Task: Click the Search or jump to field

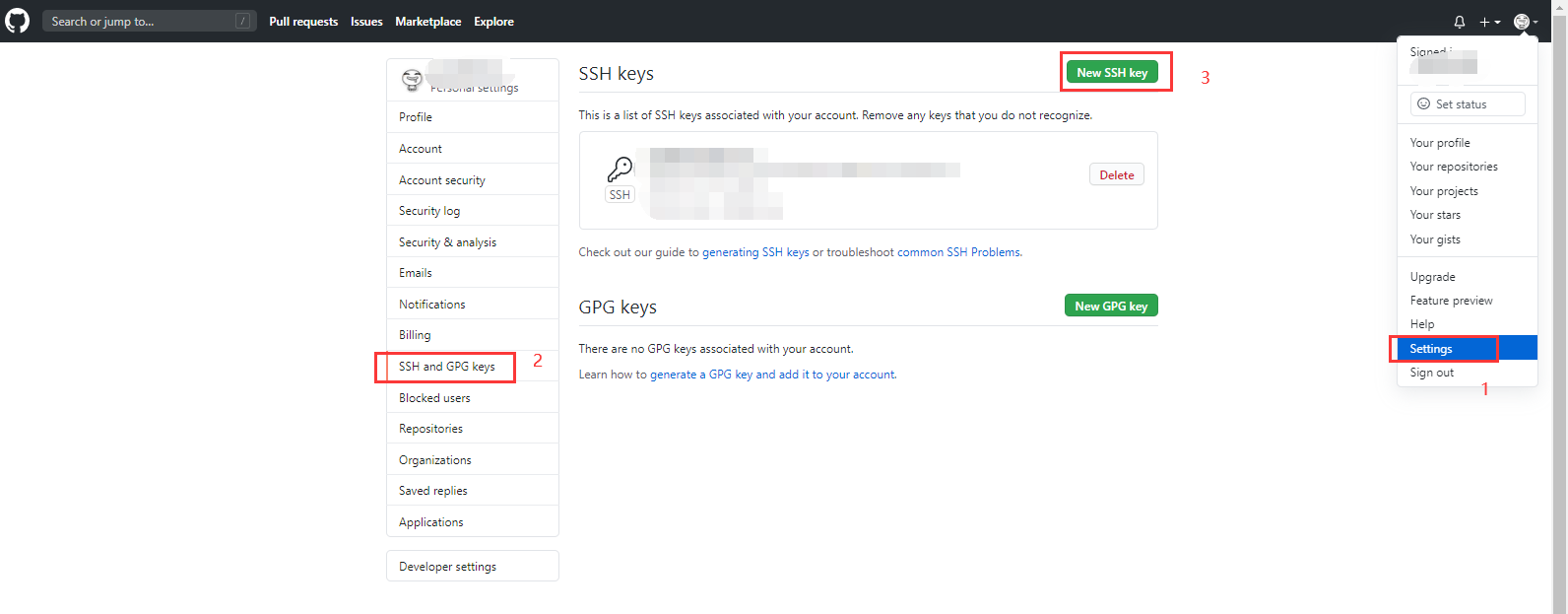Action: pyautogui.click(x=148, y=21)
